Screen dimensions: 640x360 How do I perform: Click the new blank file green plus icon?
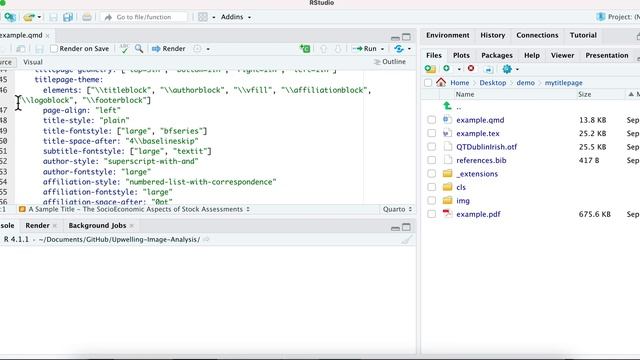pos(447,69)
